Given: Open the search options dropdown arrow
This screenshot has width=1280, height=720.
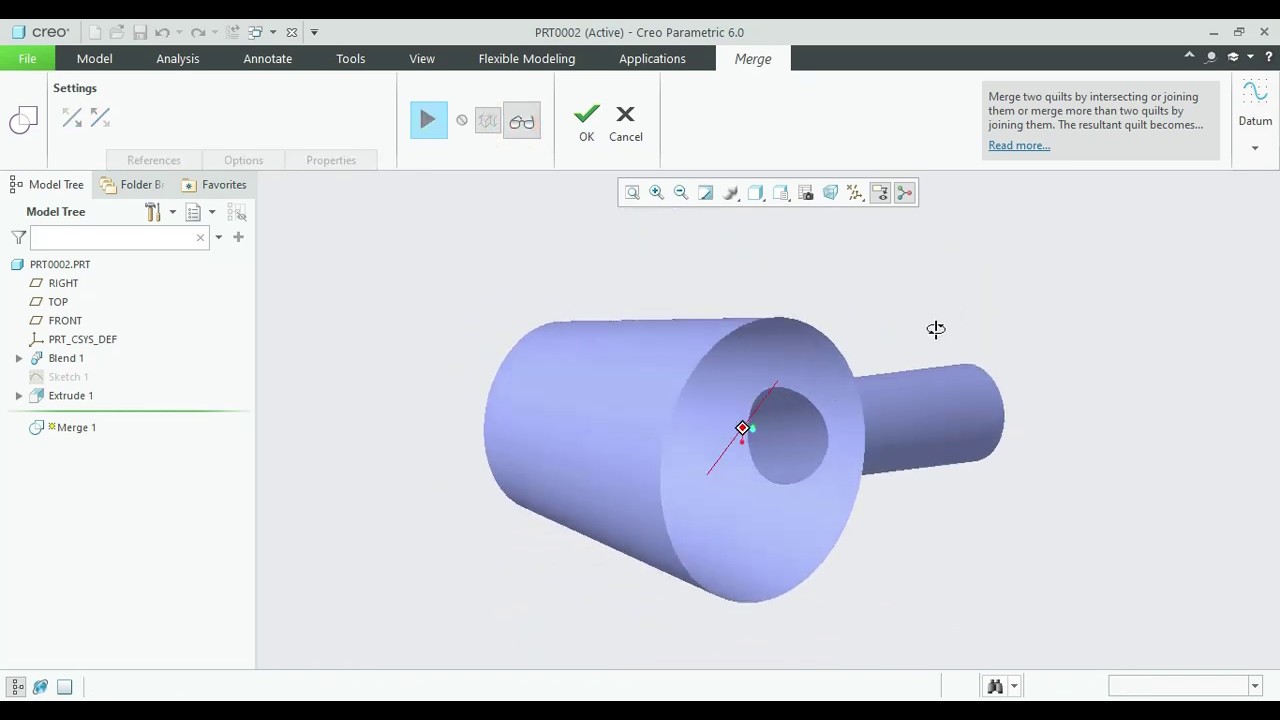Looking at the screenshot, I should [x=219, y=237].
